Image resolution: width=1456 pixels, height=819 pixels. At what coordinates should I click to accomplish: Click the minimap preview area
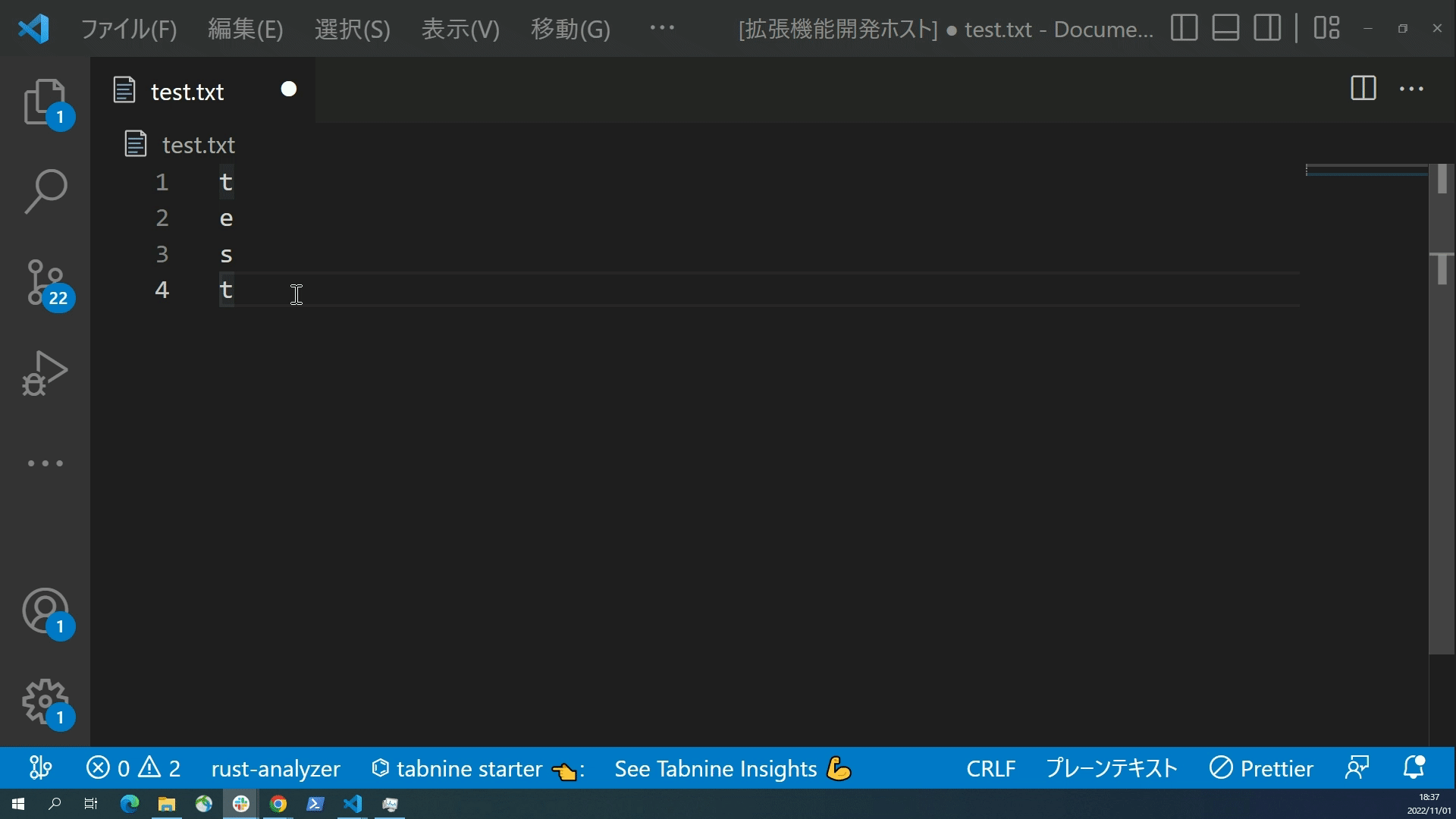1367,171
